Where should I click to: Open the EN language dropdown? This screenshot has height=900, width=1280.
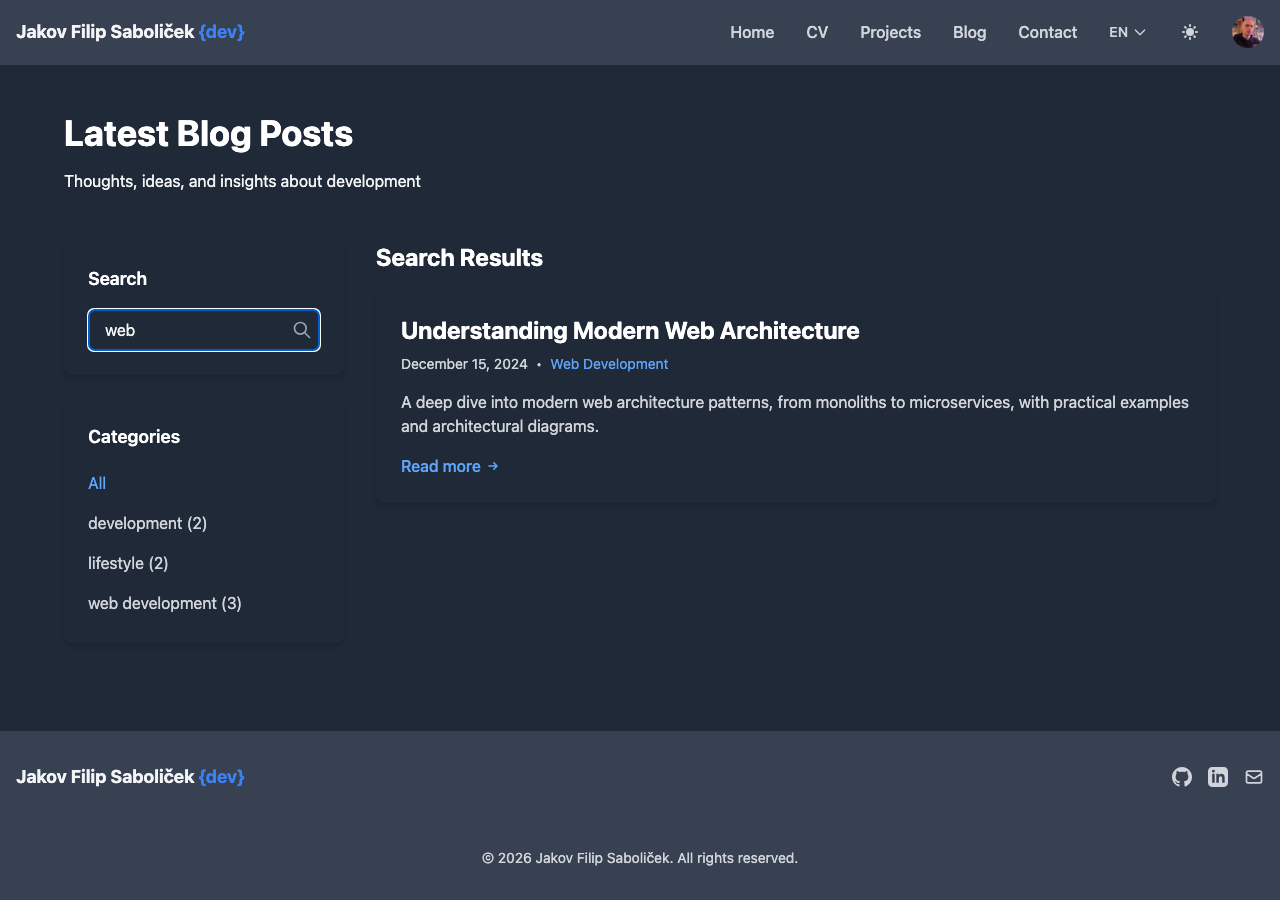coord(1126,32)
